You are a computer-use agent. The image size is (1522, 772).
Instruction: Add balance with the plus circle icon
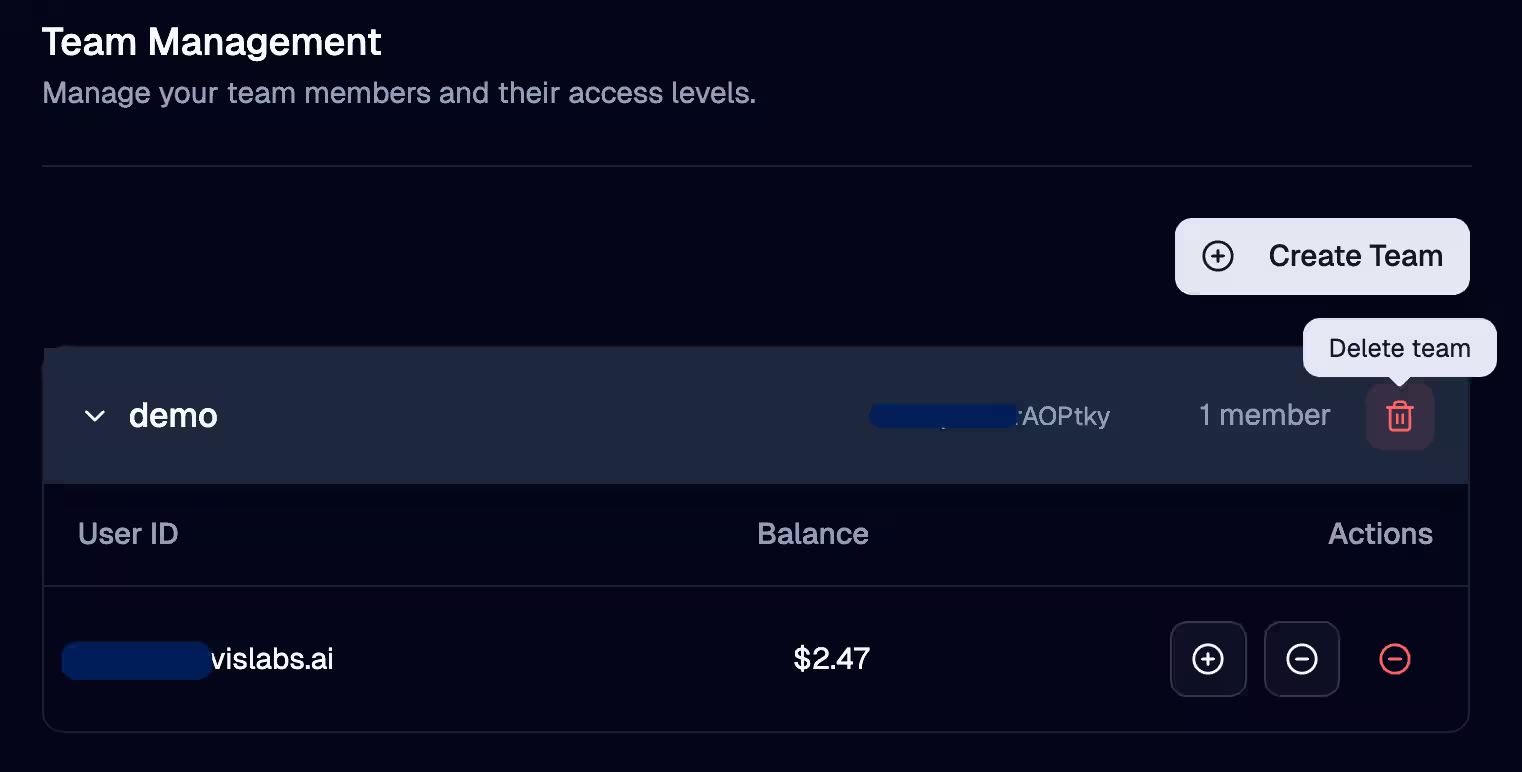1208,659
